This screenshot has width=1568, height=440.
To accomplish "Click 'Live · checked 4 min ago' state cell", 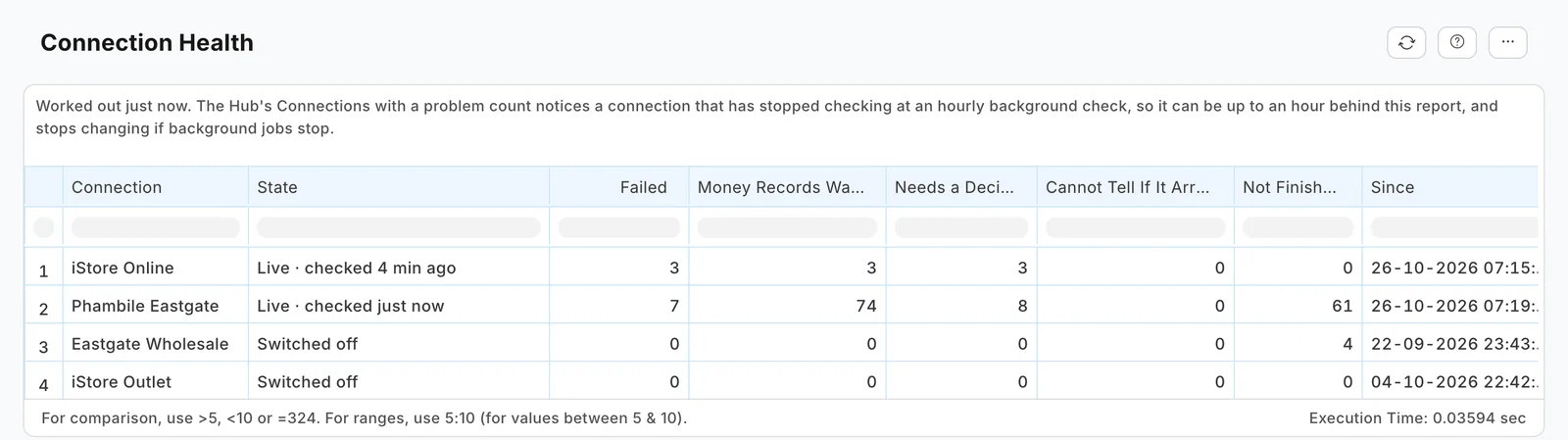I will 399,268.
